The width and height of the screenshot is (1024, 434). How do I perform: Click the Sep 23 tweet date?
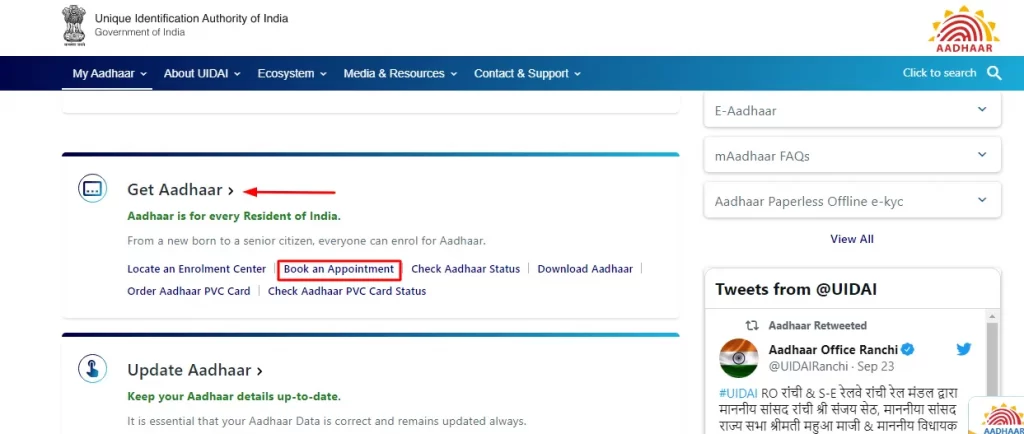877,367
